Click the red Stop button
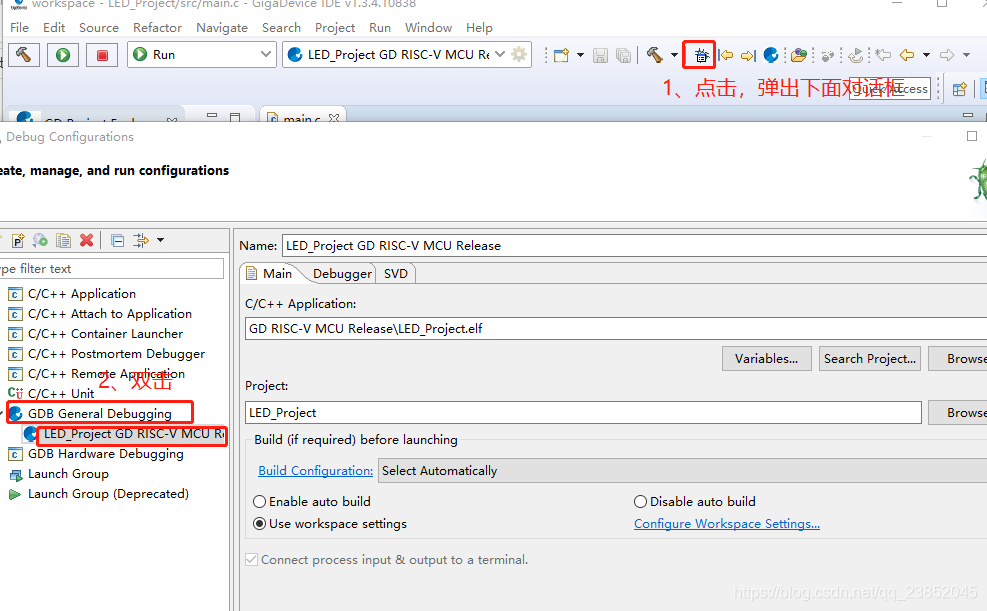Image resolution: width=987 pixels, height=611 pixels. point(102,55)
